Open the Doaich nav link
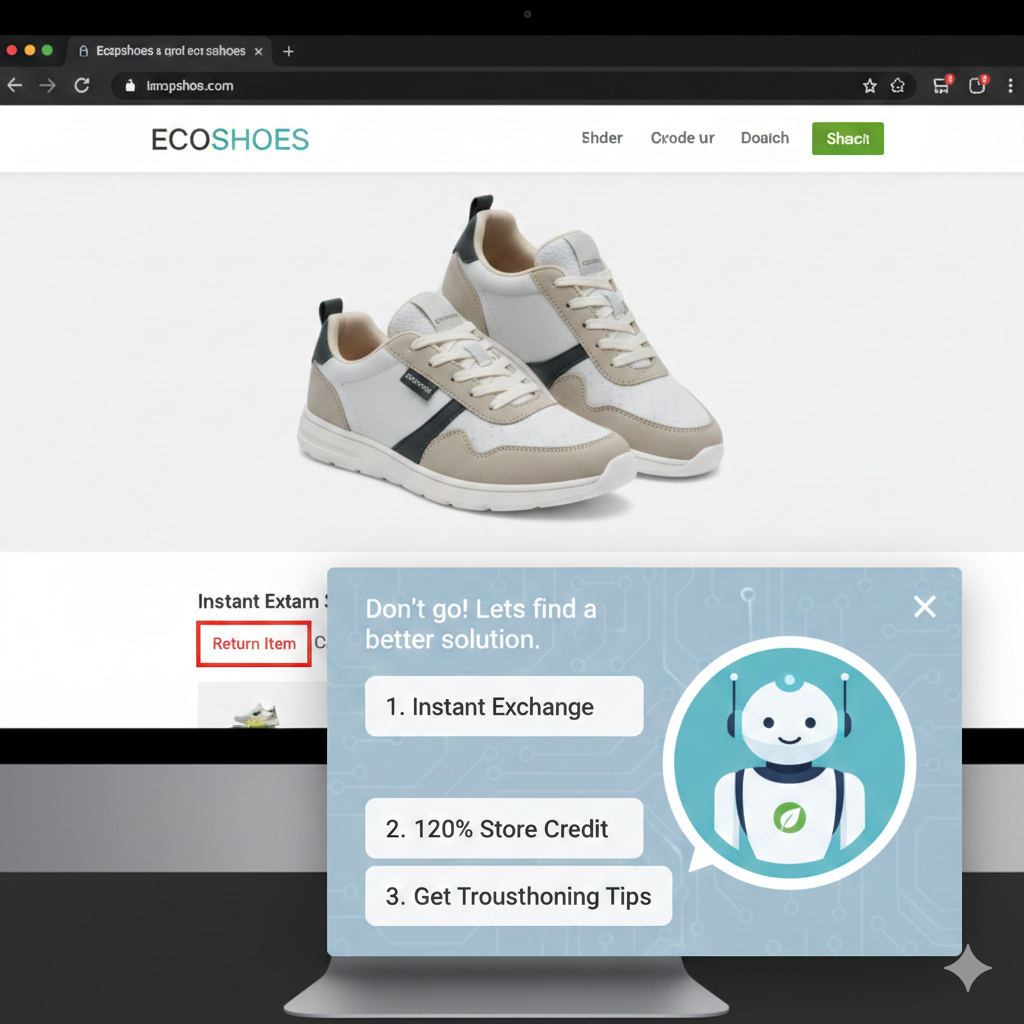This screenshot has height=1024, width=1024. 765,138
